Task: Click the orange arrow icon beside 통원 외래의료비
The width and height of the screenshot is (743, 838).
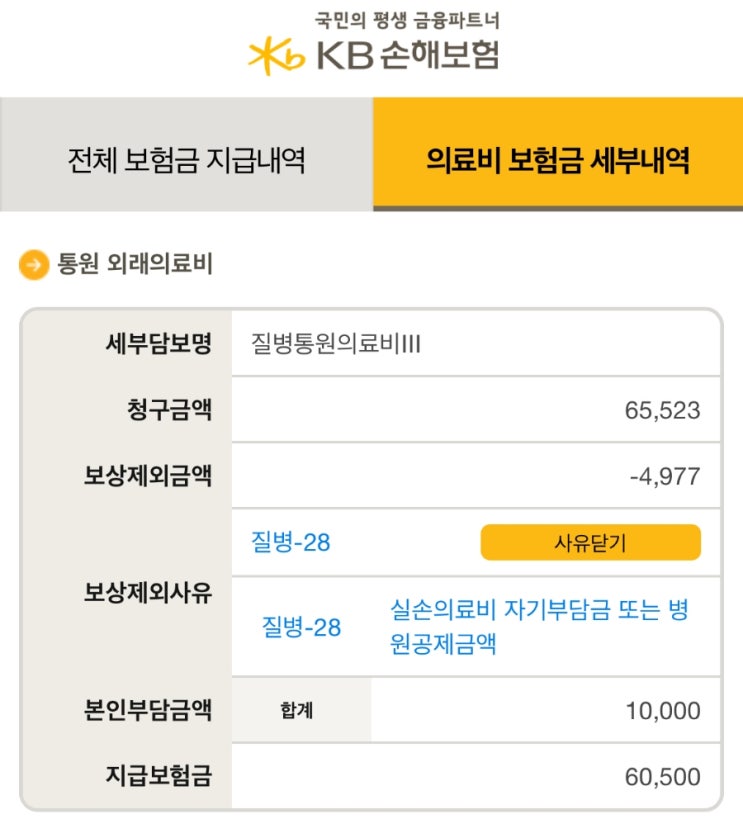Action: [x=34, y=265]
